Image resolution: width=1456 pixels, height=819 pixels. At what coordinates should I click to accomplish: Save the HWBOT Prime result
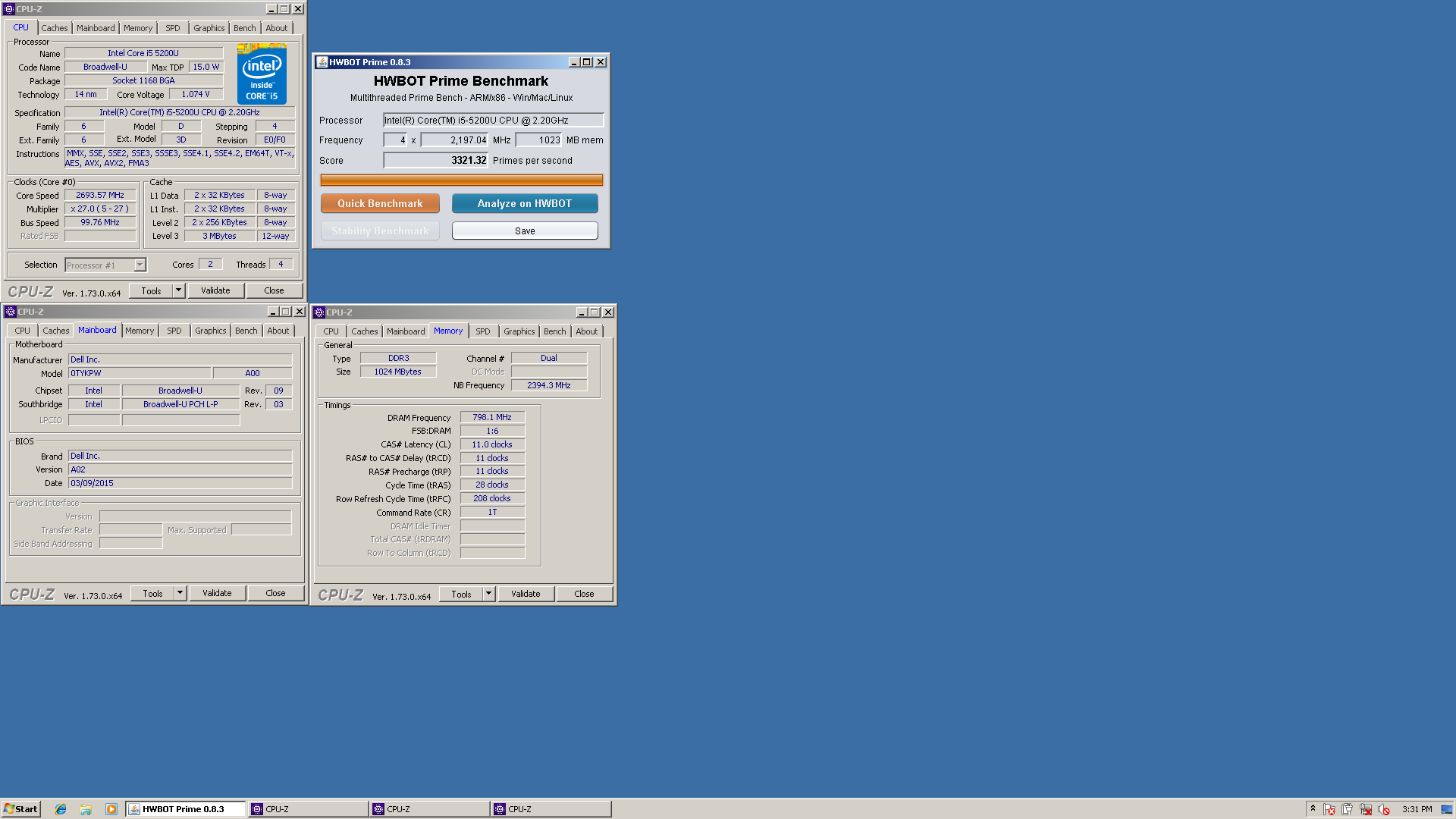click(525, 231)
